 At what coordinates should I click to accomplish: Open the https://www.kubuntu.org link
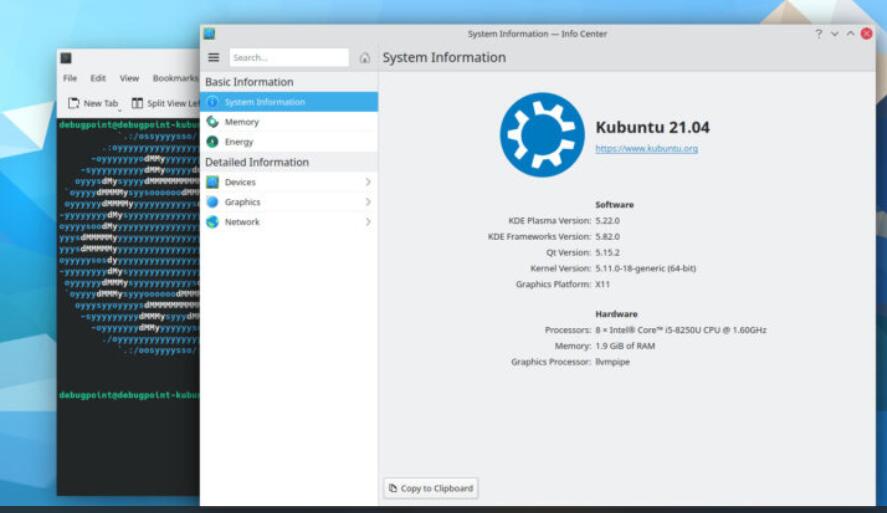647,148
